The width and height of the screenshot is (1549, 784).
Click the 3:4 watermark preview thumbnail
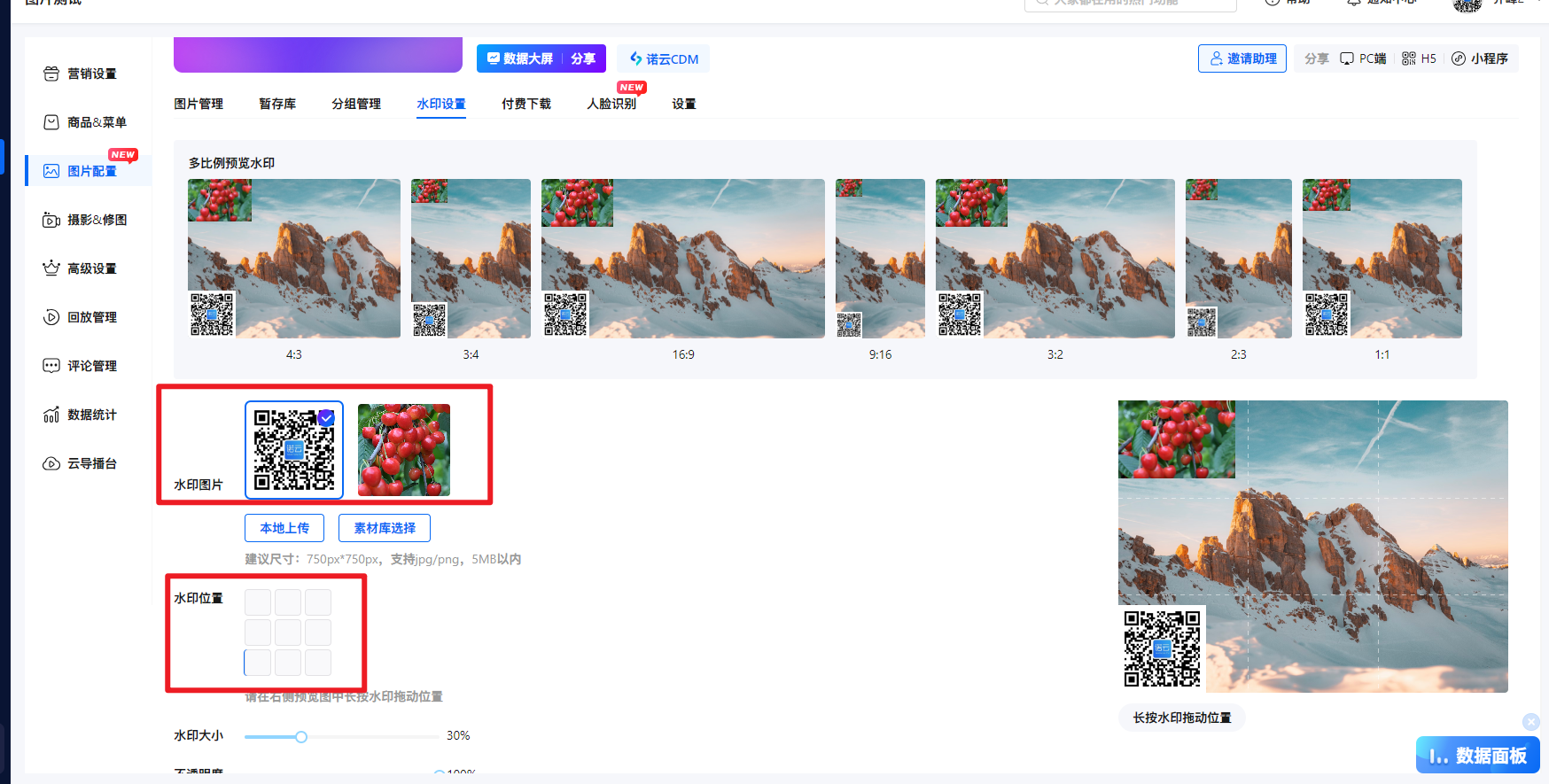click(471, 259)
